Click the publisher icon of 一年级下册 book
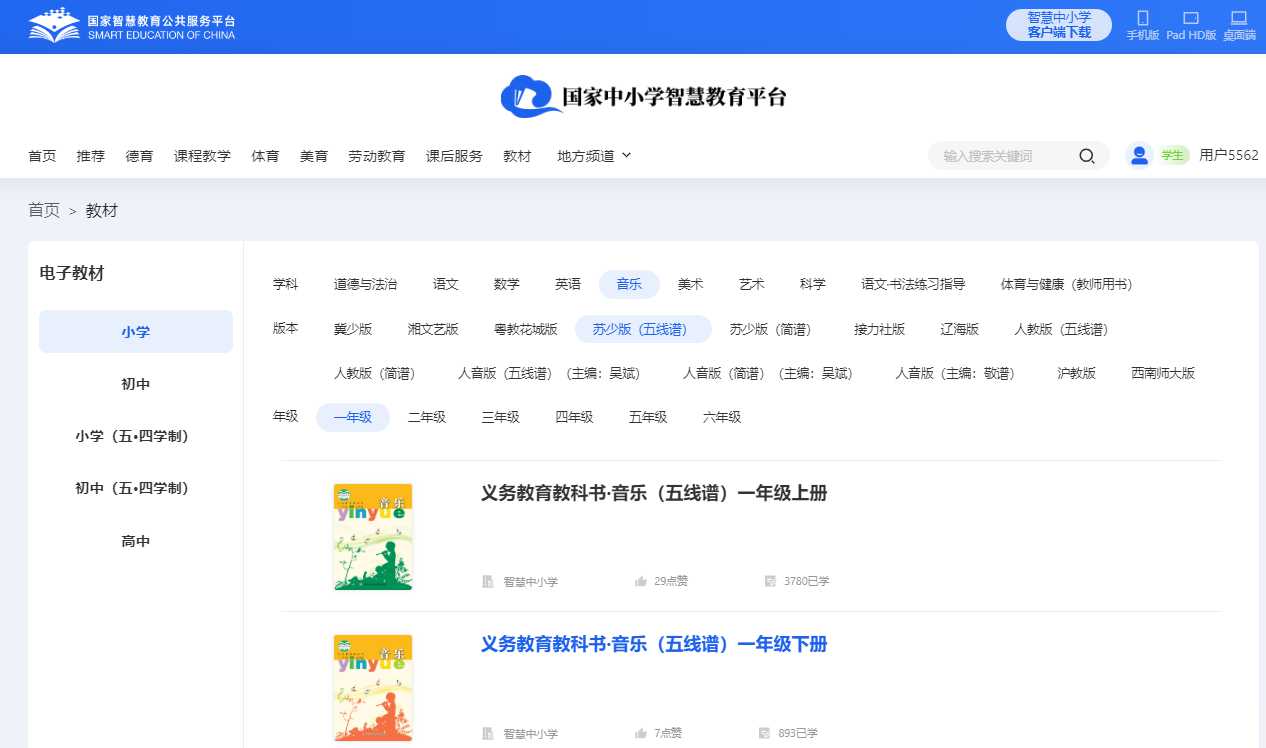Screen dimensions: 1266x748 pos(488,733)
